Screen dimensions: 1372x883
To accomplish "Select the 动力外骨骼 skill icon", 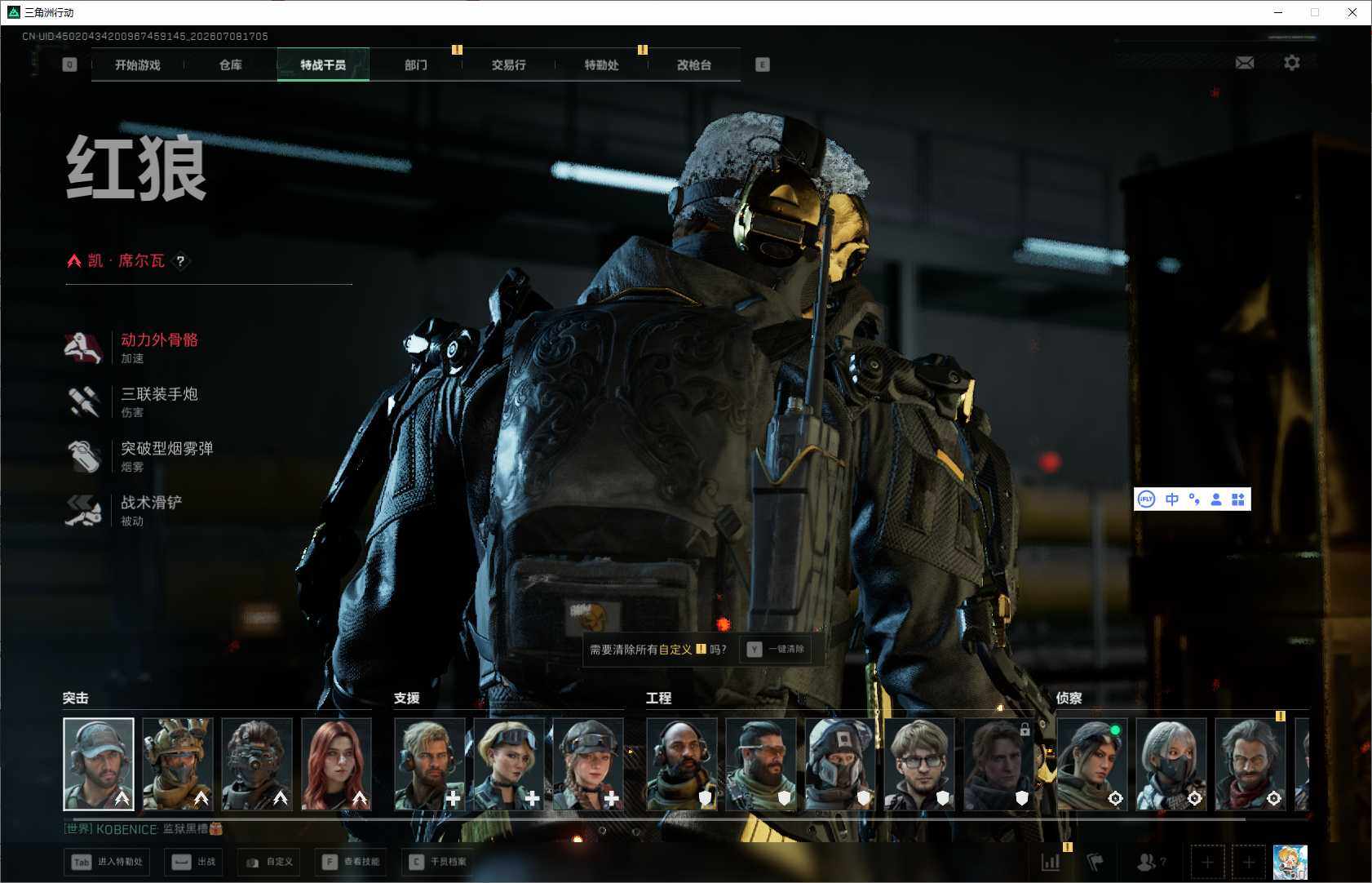I will pyautogui.click(x=83, y=348).
